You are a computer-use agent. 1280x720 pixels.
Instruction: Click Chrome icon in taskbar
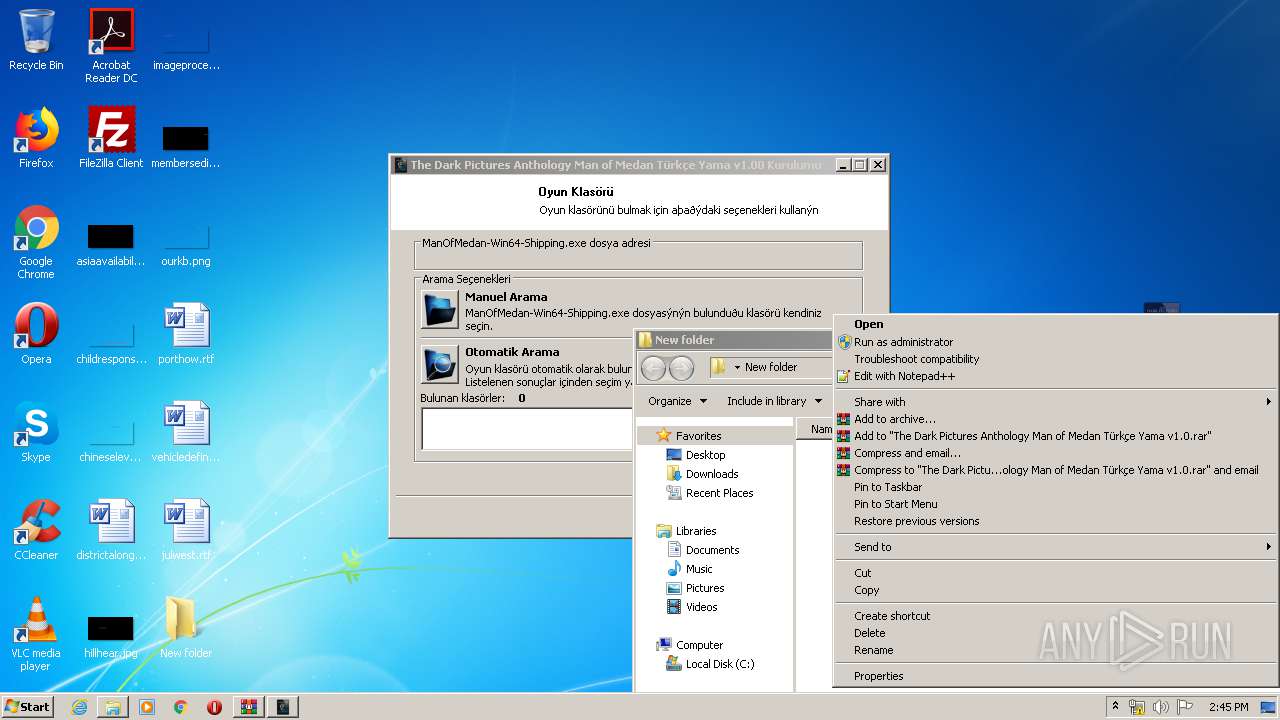pyautogui.click(x=181, y=707)
